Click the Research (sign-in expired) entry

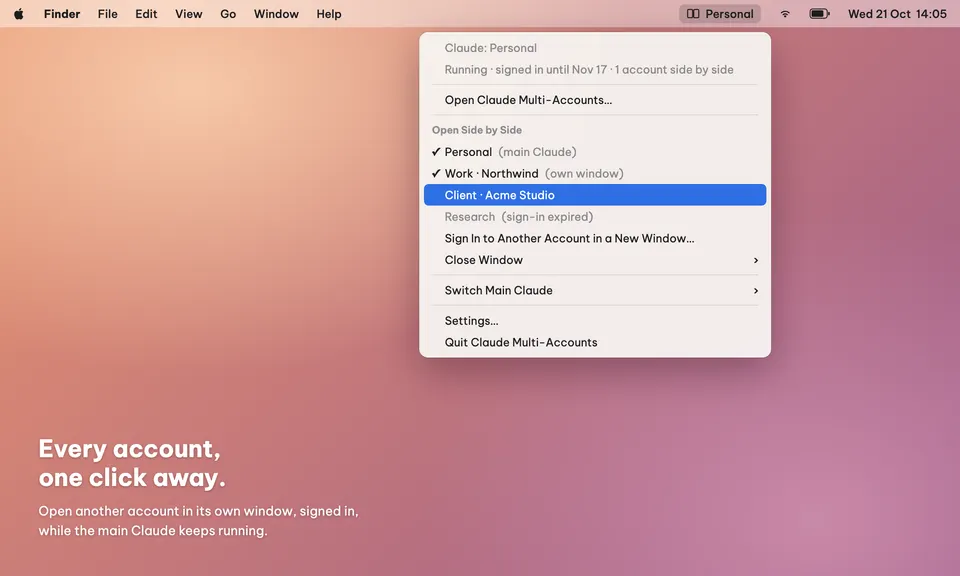pyautogui.click(x=595, y=217)
